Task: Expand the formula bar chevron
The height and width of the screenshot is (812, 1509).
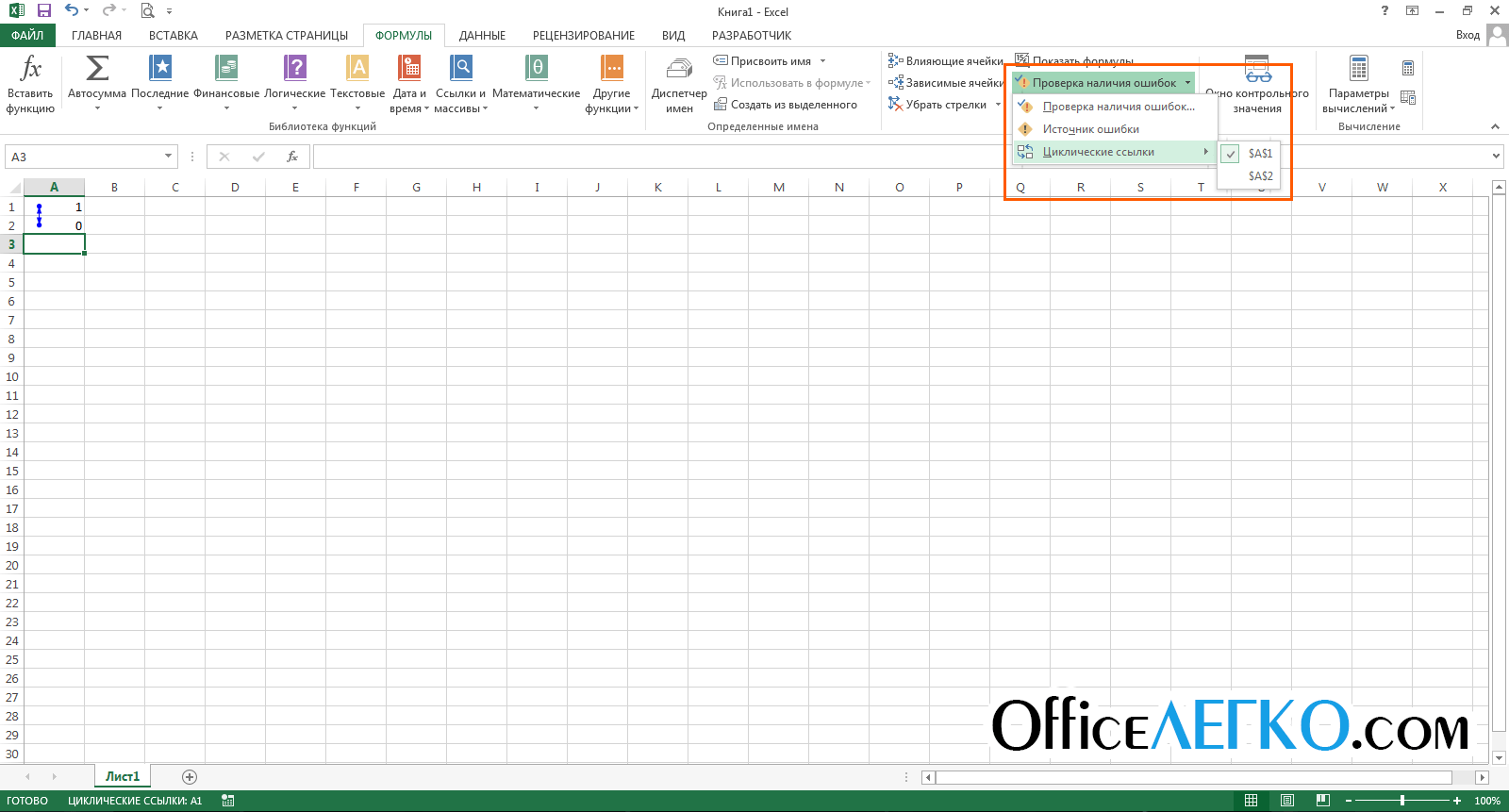Action: coord(1496,157)
